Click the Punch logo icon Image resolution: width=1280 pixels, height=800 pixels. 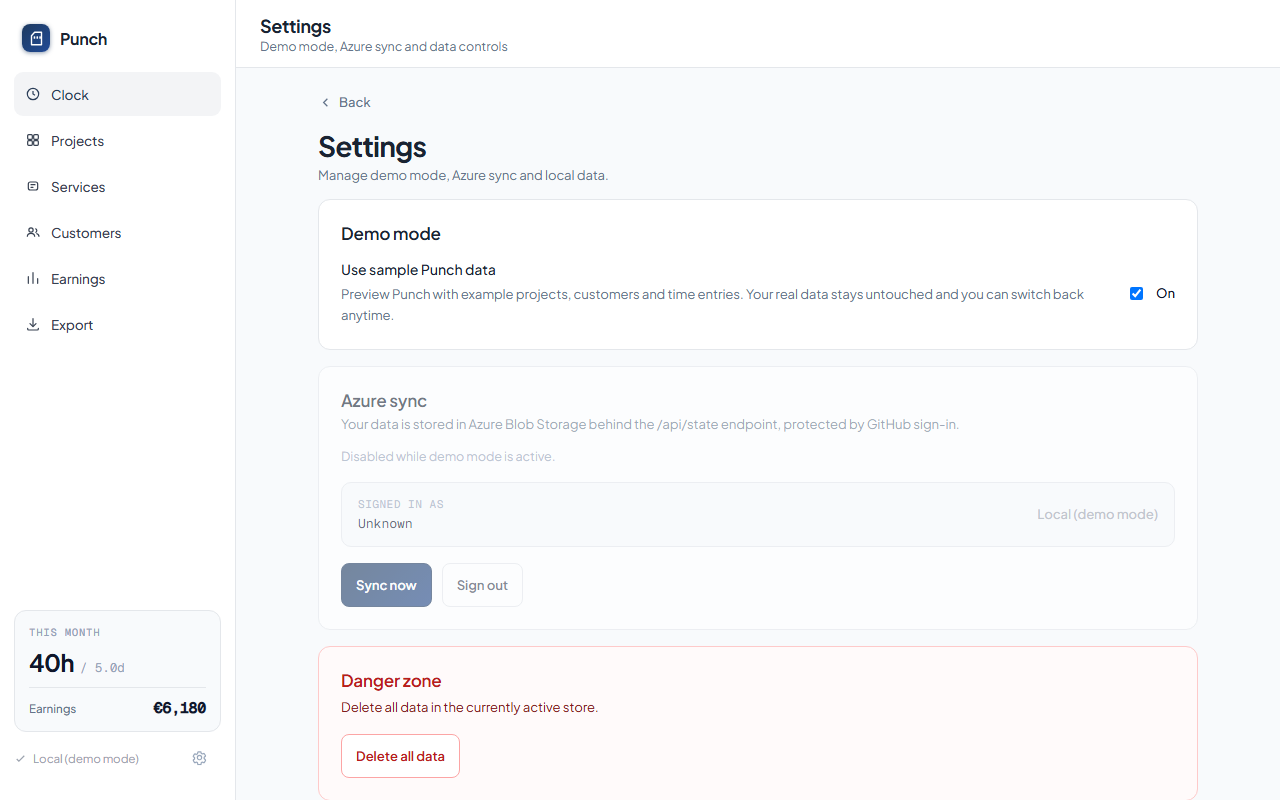click(36, 39)
